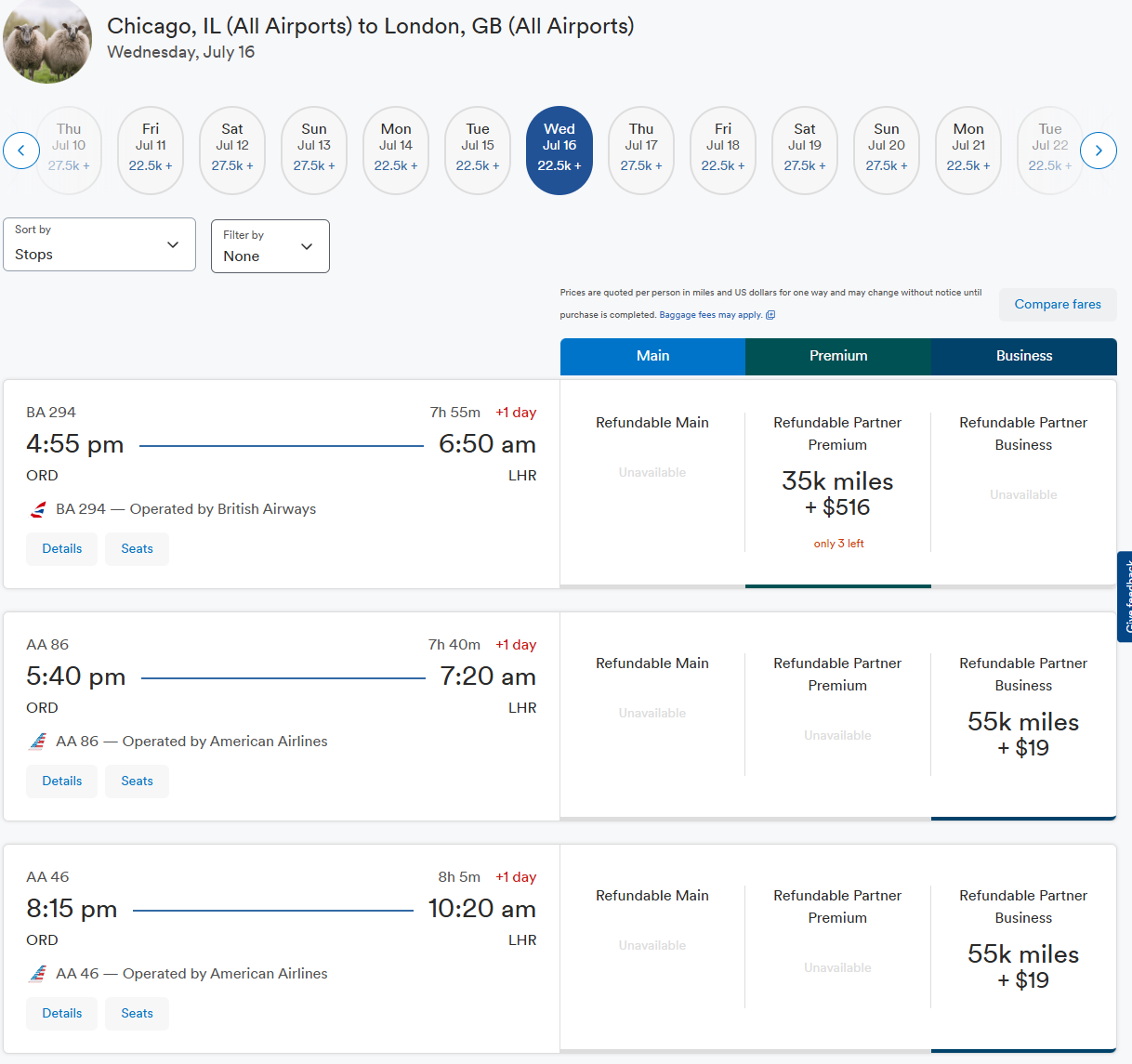
Task: Choose Sun Jul 20 date
Action: pyautogui.click(x=887, y=151)
